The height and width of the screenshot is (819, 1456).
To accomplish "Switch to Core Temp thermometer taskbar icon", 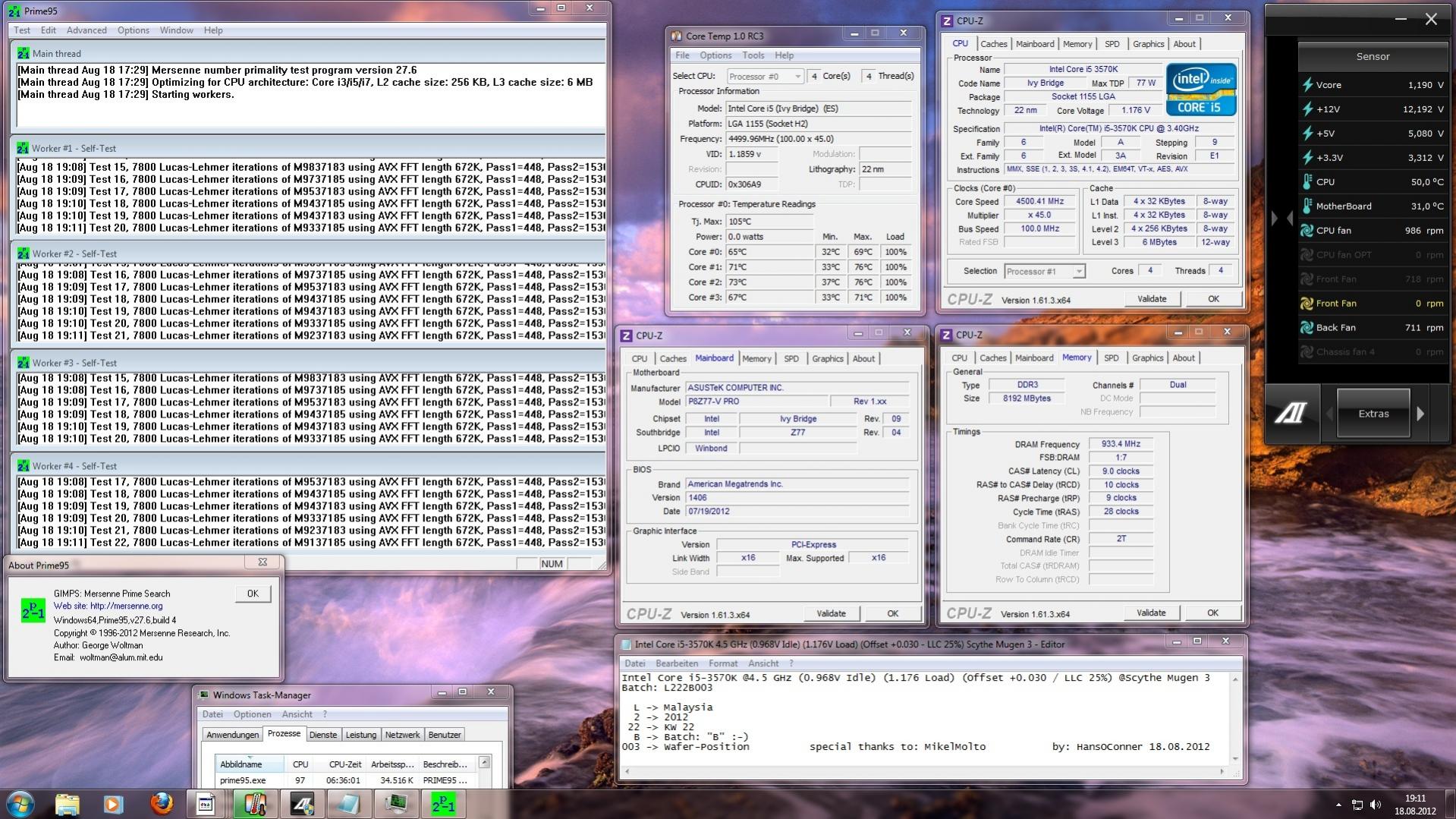I will 254,804.
